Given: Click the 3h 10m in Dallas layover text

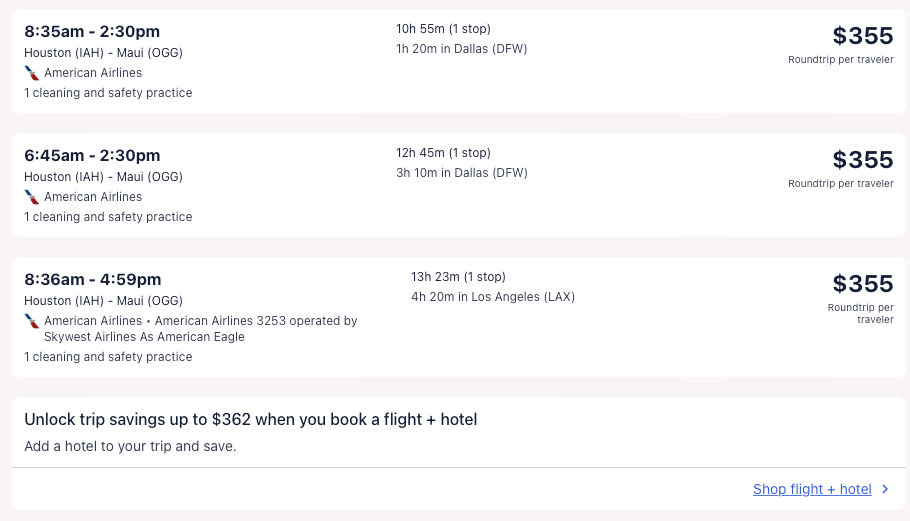Looking at the screenshot, I should point(461,173).
